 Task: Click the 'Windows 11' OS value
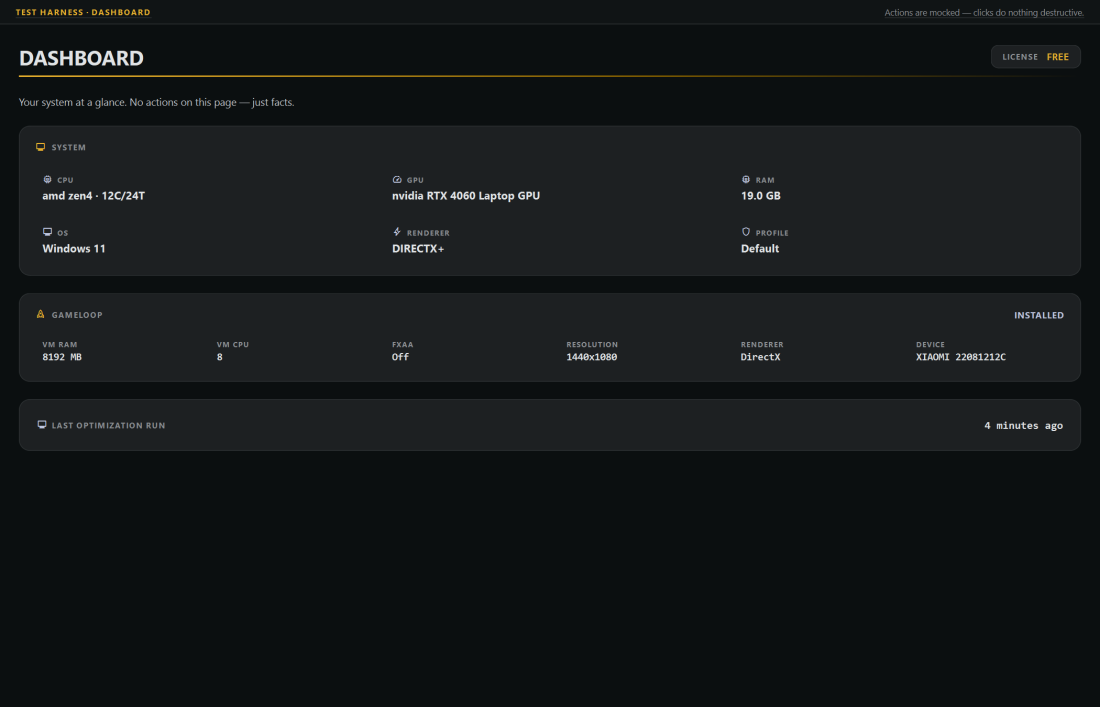tap(74, 248)
